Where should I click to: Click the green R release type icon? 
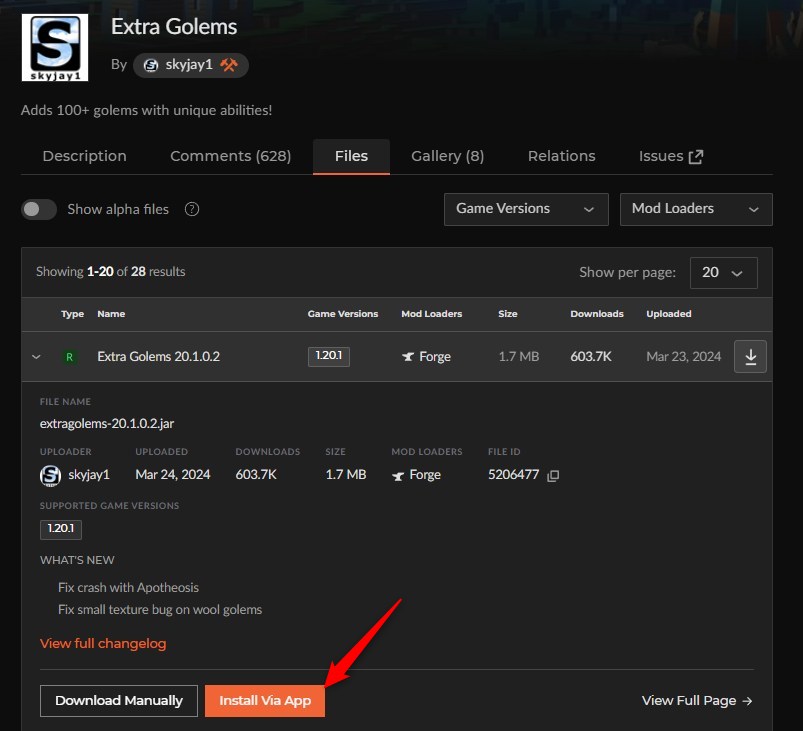pyautogui.click(x=69, y=357)
